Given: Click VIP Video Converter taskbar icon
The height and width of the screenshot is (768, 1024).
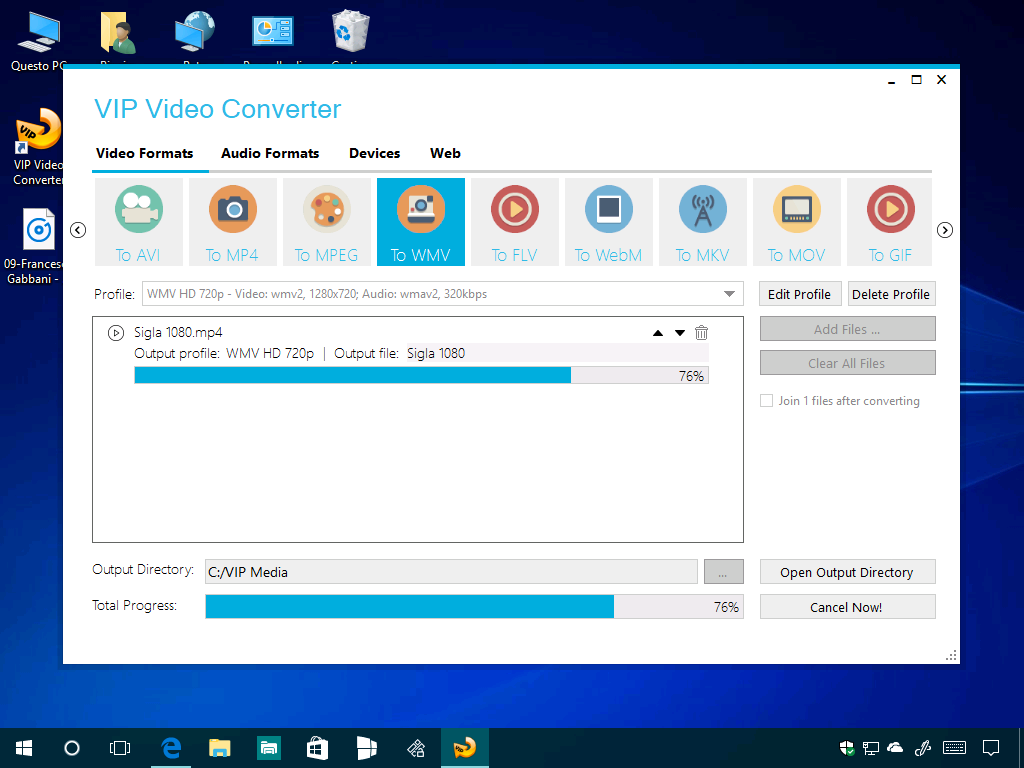Looking at the screenshot, I should click(x=465, y=748).
